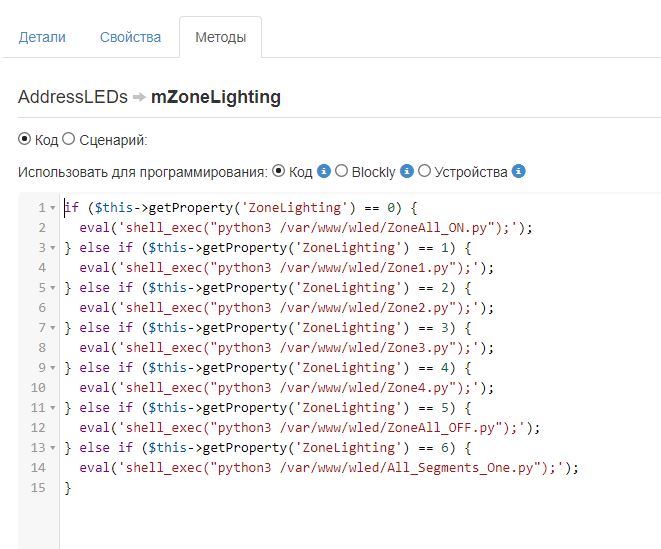The image size is (661, 549).
Task: Switch to the Детали tab
Action: point(42,37)
